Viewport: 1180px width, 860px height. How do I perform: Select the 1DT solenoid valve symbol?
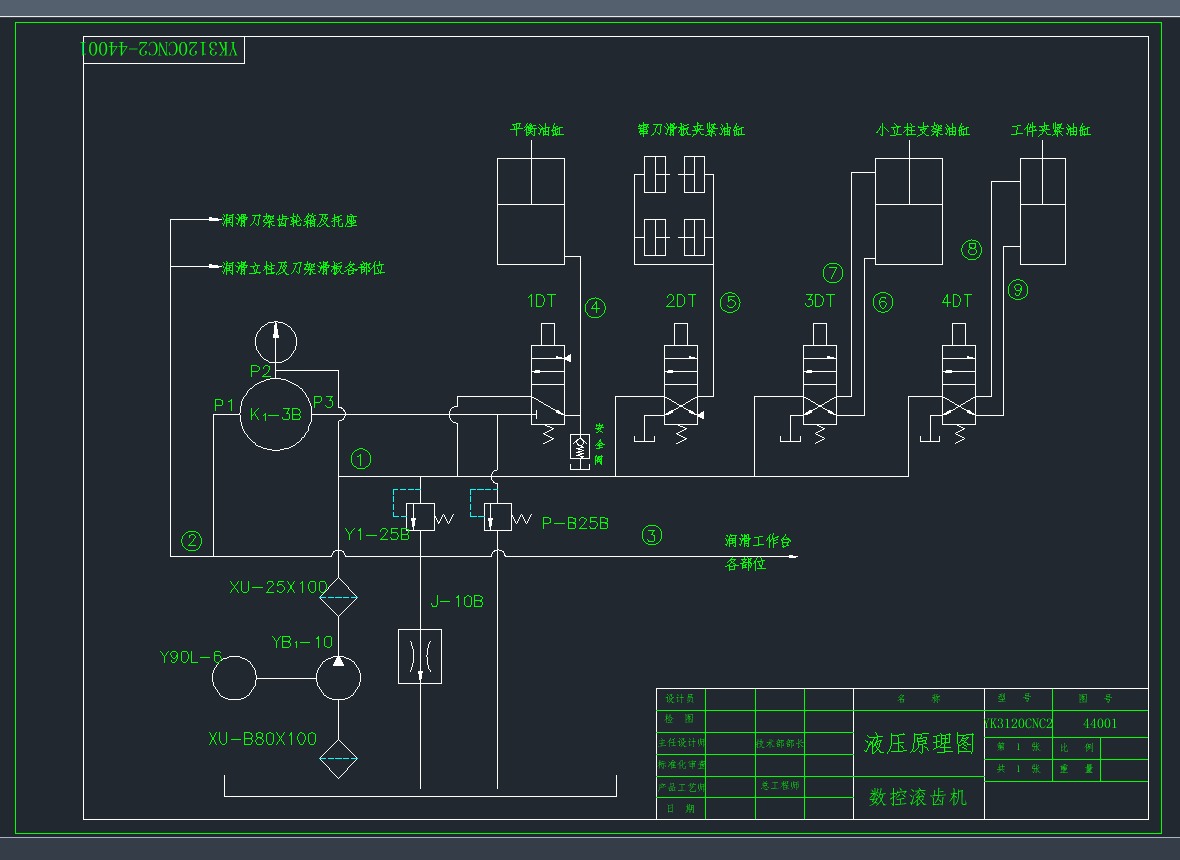549,384
